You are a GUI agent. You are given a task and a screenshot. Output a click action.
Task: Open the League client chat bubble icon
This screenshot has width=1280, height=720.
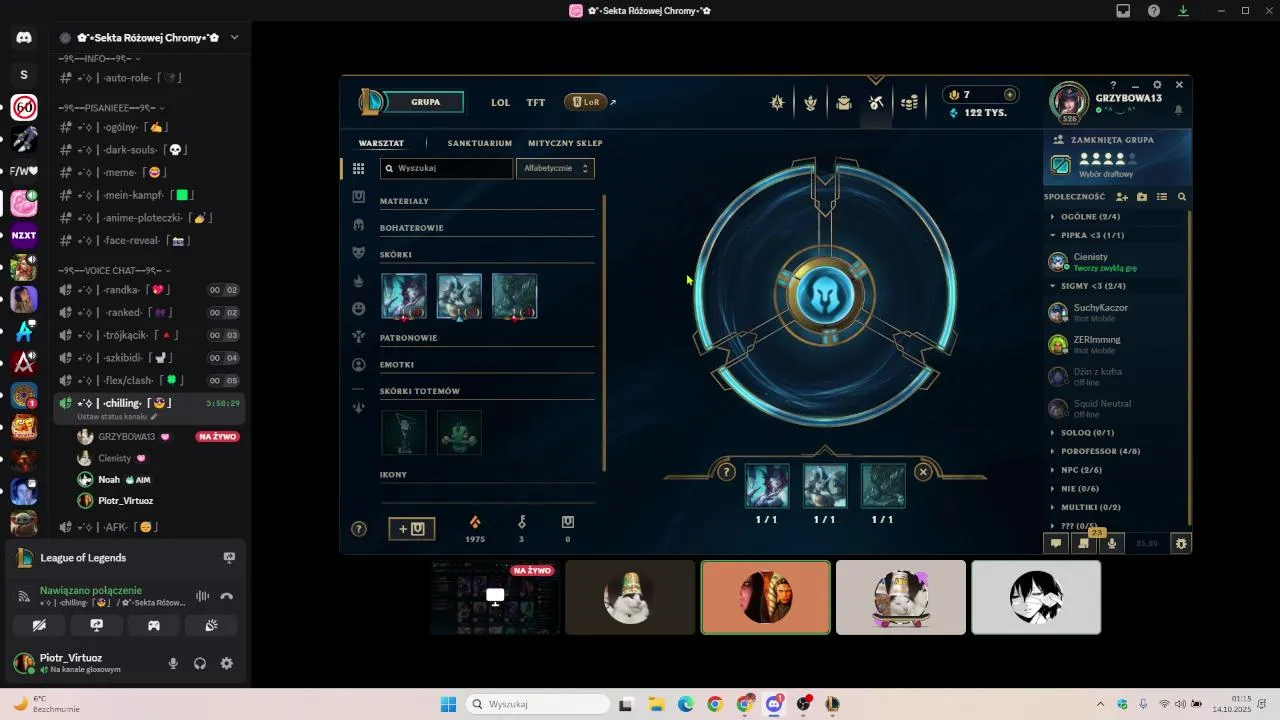tap(1055, 543)
